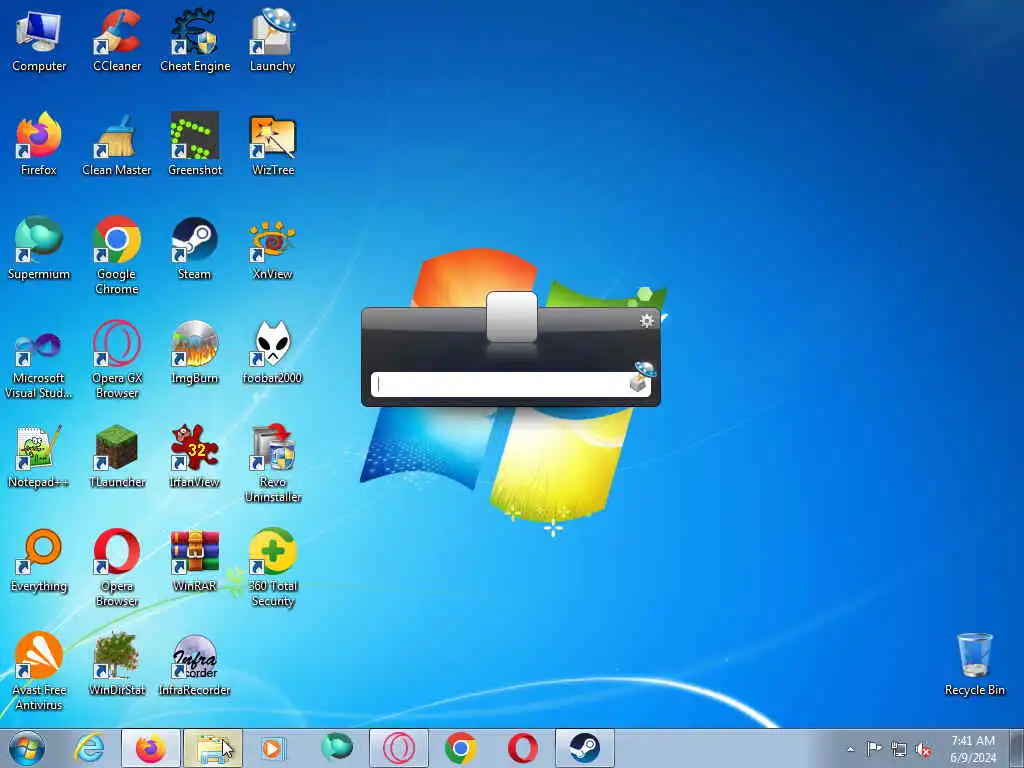Click the Launchy result icon placeholder

pos(512,317)
